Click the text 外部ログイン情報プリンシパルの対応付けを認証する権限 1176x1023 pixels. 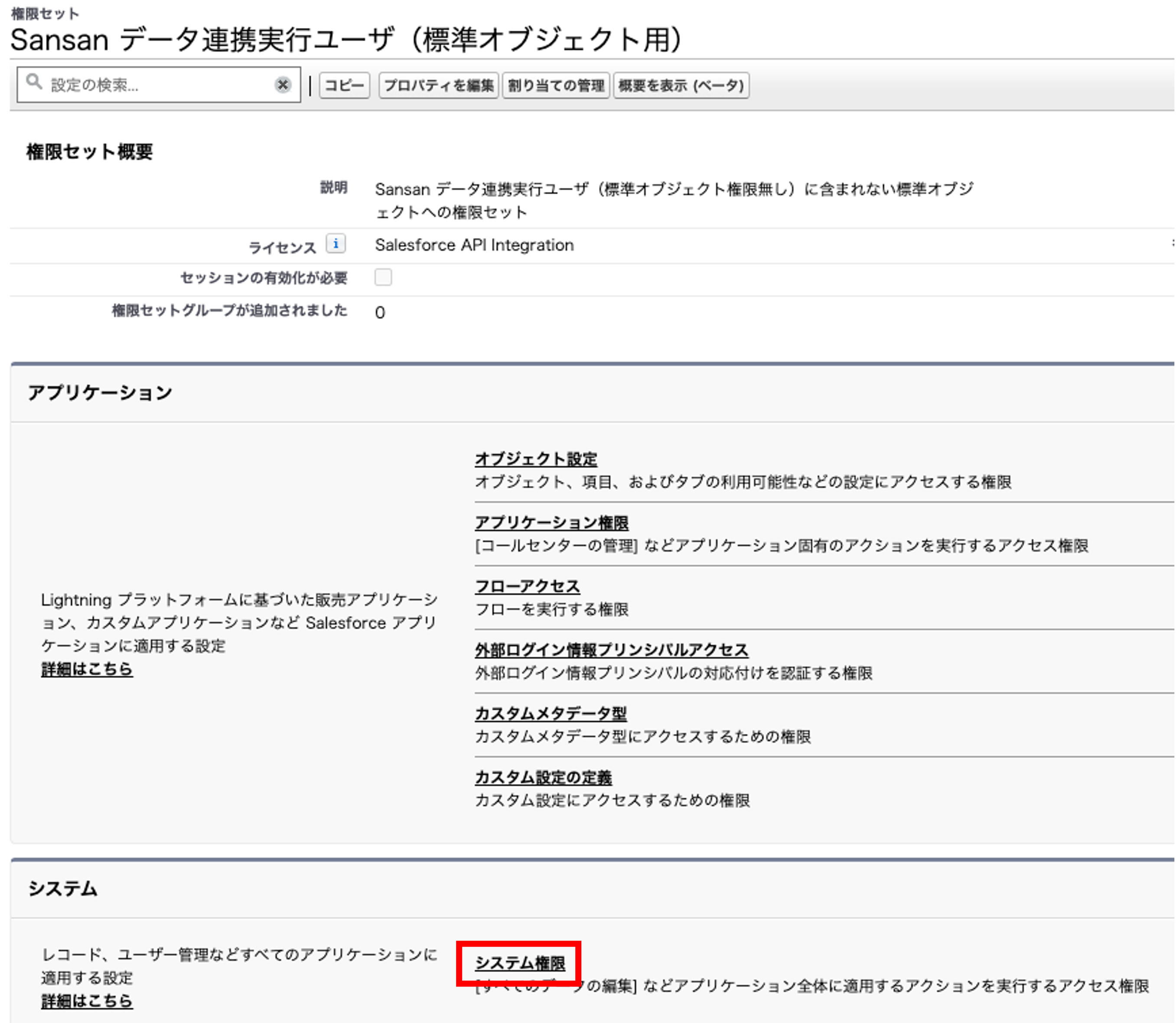click(674, 673)
